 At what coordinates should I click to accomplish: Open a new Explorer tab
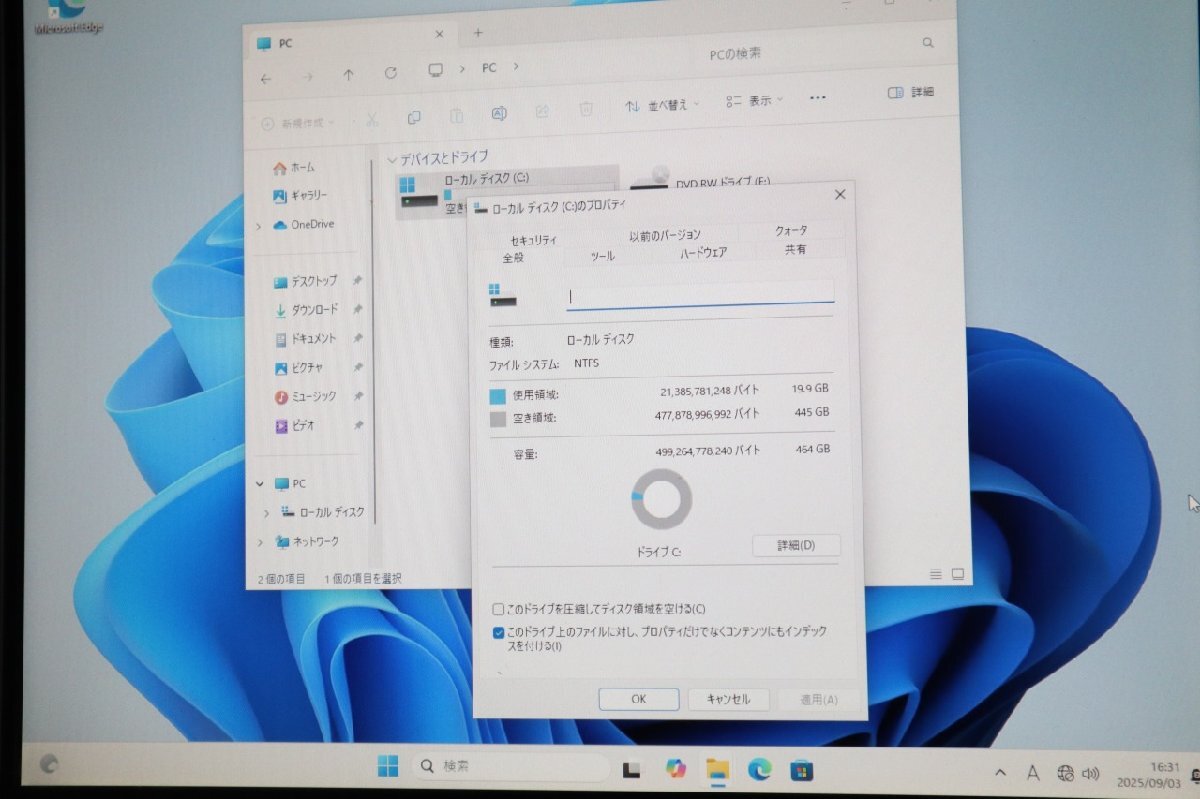click(x=478, y=33)
